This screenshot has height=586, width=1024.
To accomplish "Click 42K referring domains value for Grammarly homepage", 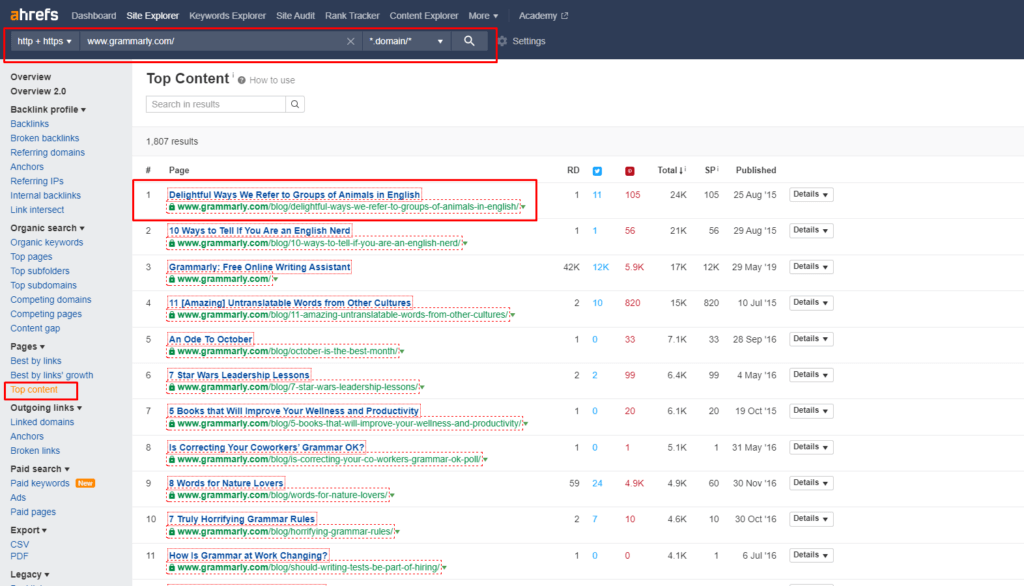I will coord(571,267).
